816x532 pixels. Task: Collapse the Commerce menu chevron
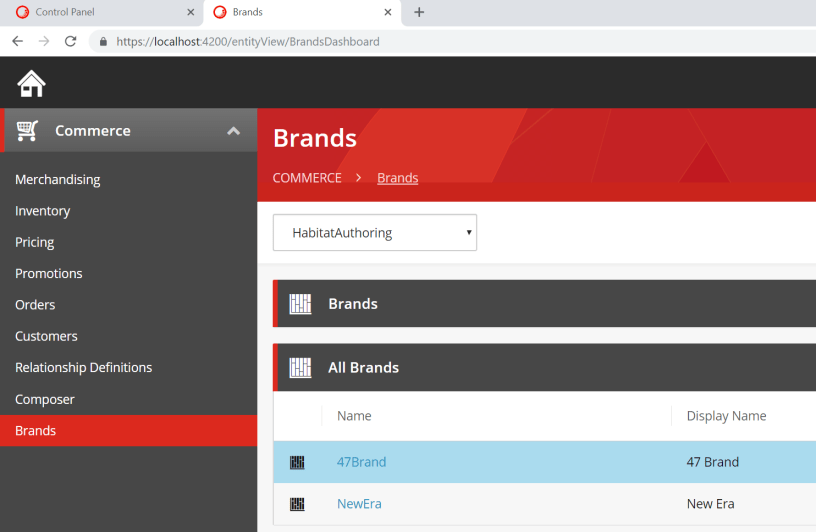pyautogui.click(x=233, y=131)
